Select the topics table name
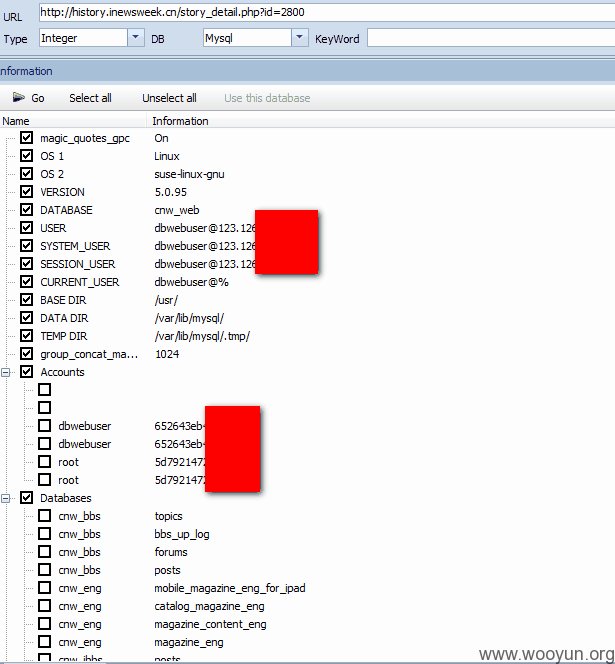The image size is (615, 664). pyautogui.click(x=169, y=516)
